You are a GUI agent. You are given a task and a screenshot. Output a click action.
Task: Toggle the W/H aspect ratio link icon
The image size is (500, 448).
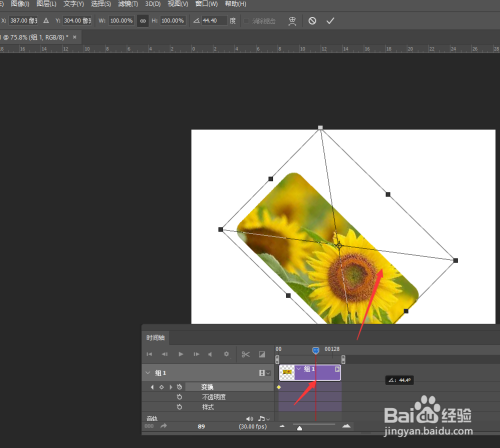tap(143, 21)
